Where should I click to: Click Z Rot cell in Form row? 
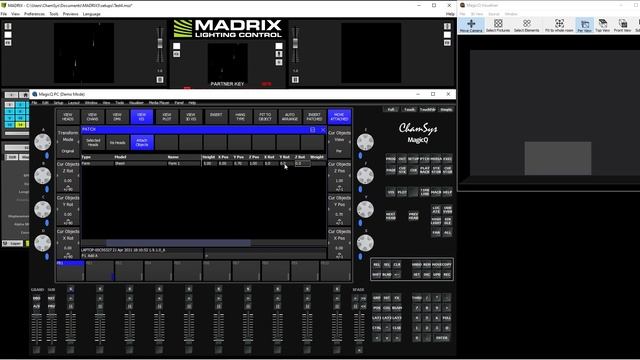point(302,163)
